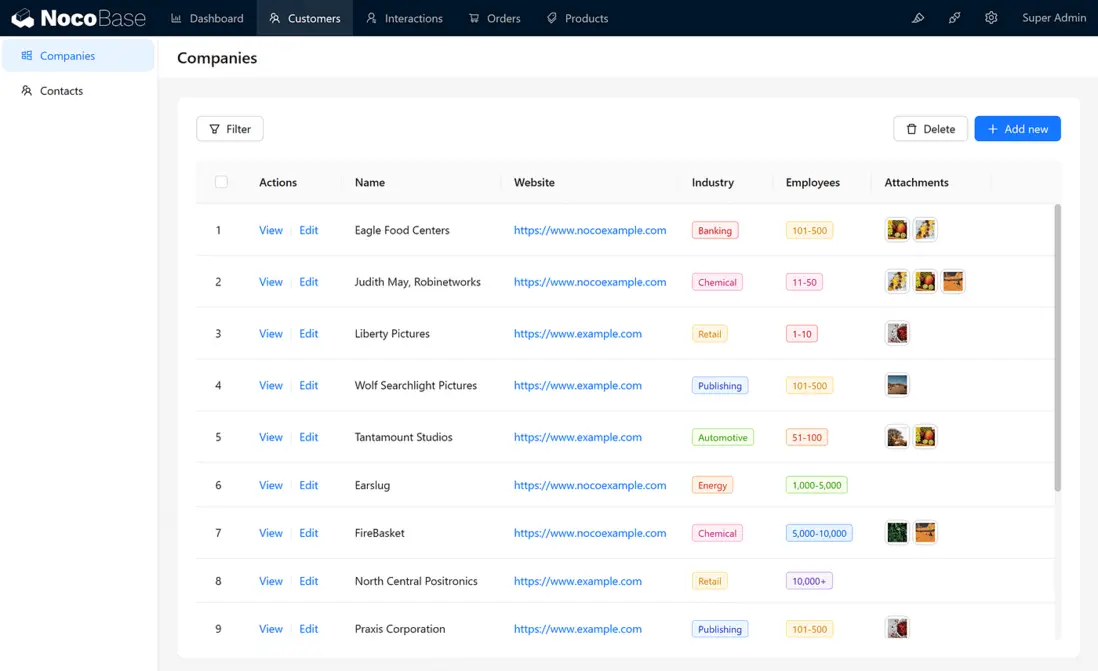
Task: Open the settings gear icon
Action: (x=991, y=18)
